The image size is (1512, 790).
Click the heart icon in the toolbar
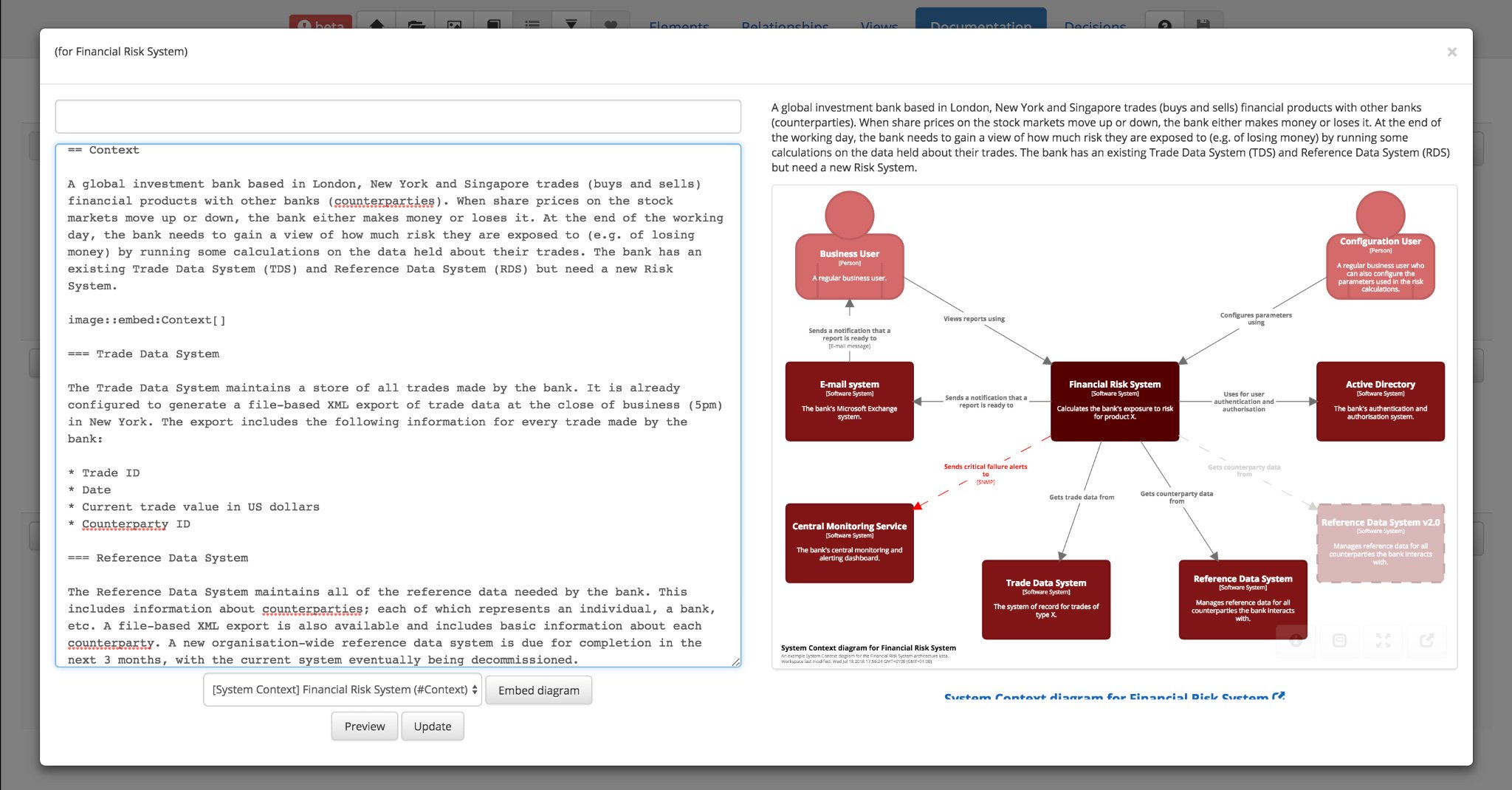[611, 24]
